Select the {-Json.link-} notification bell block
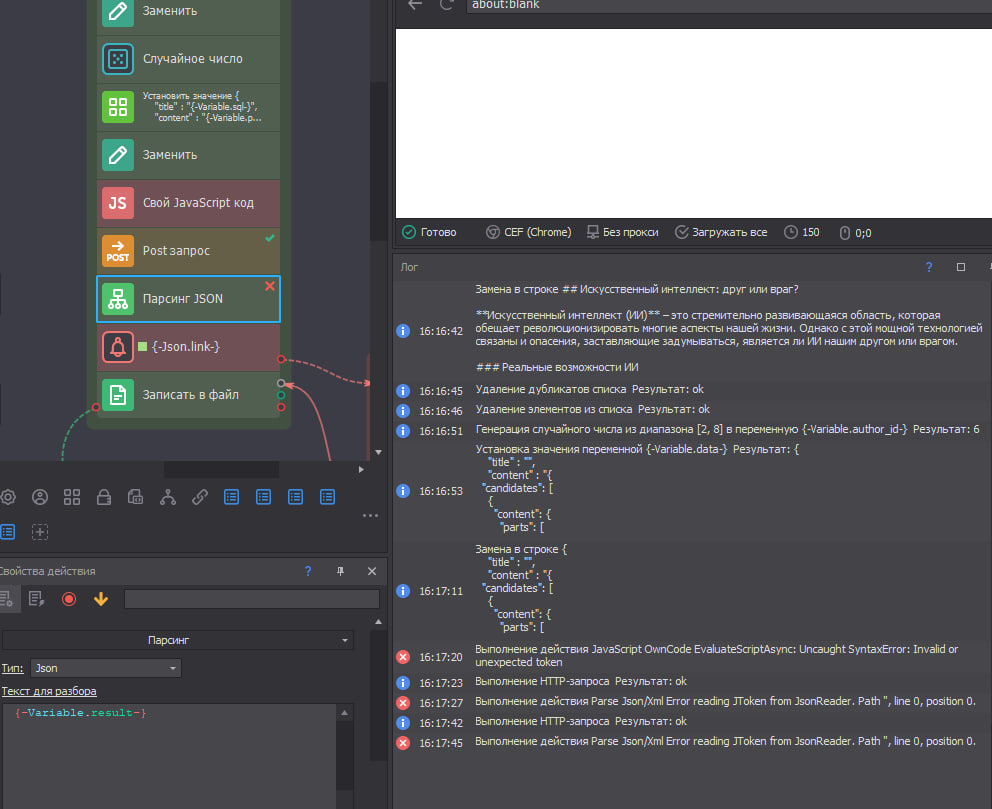The width and height of the screenshot is (992, 809). tap(189, 347)
